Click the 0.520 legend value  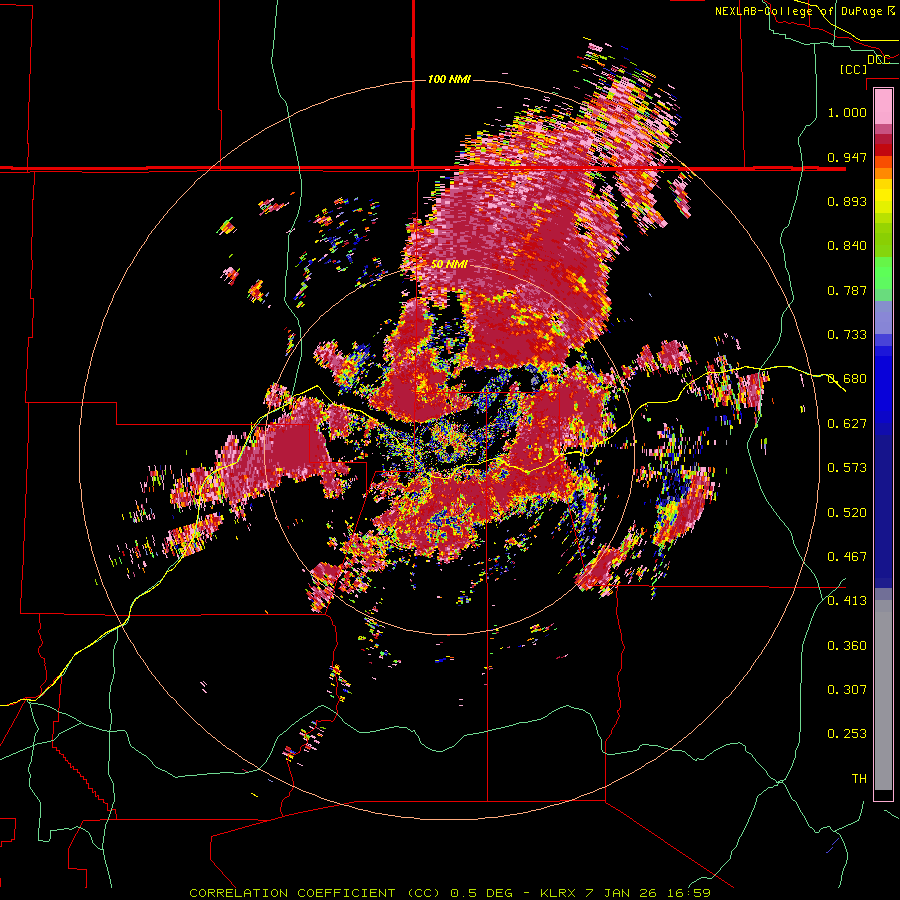coord(847,512)
